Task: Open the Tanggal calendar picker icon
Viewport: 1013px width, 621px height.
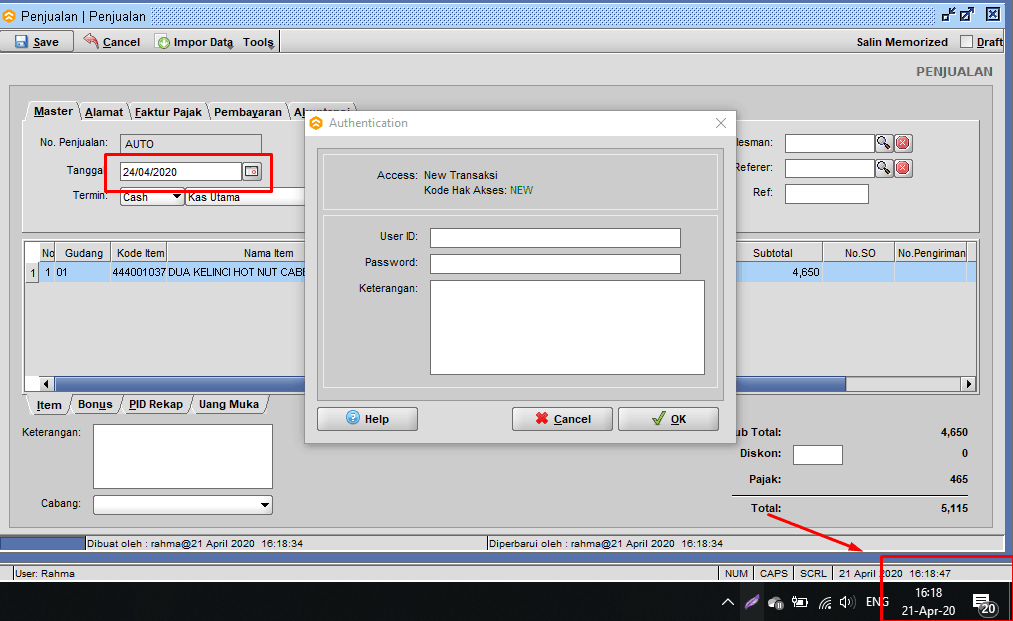Action: click(x=252, y=172)
